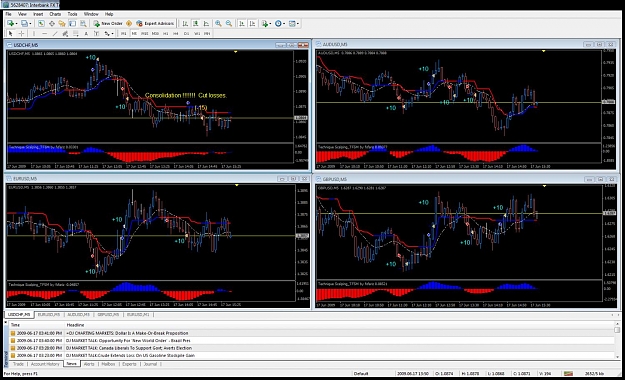
Task: Set timeframe to W1
Action: point(197,33)
